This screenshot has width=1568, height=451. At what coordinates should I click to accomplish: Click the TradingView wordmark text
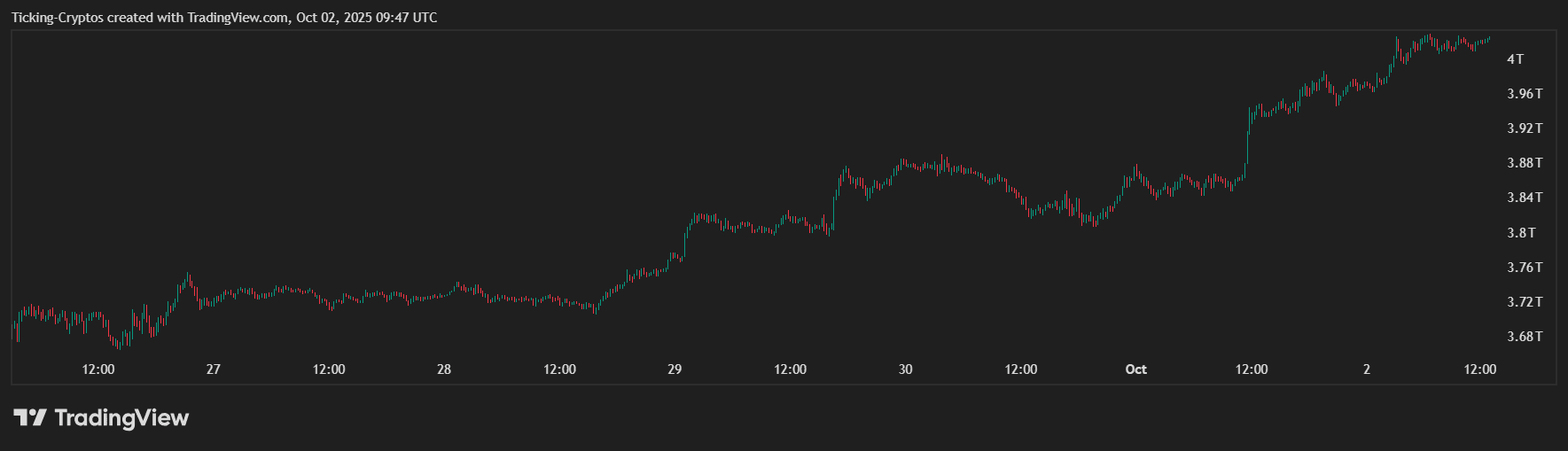click(121, 417)
